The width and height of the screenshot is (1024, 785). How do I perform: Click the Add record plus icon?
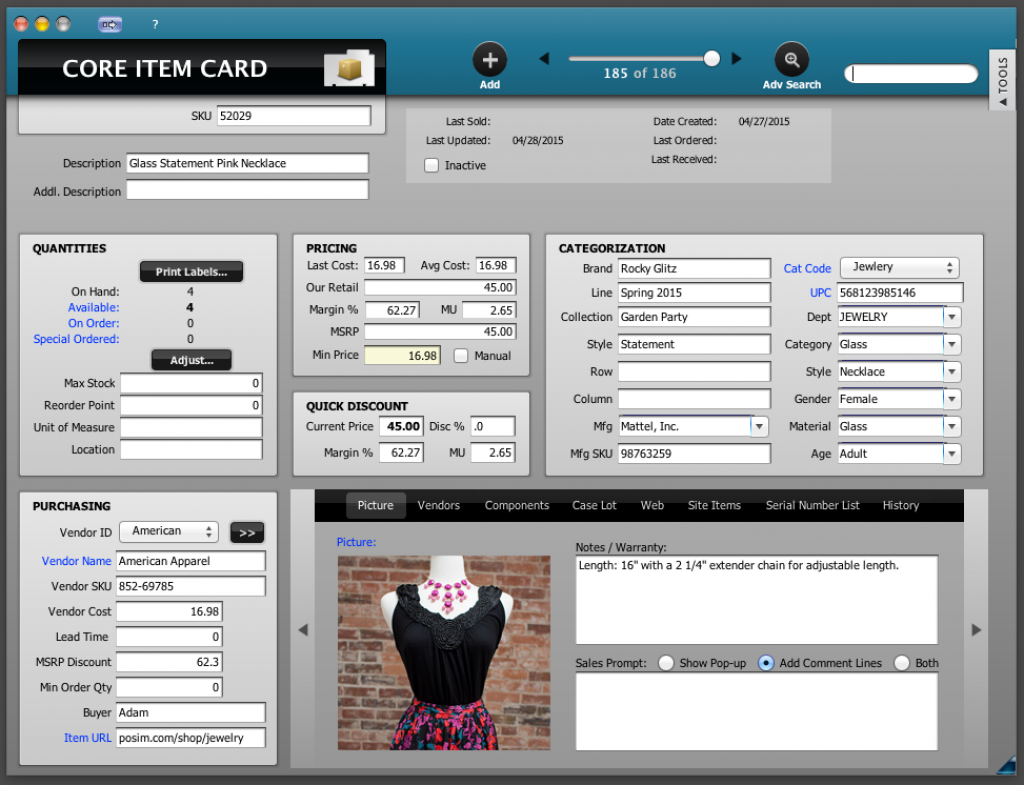489,58
